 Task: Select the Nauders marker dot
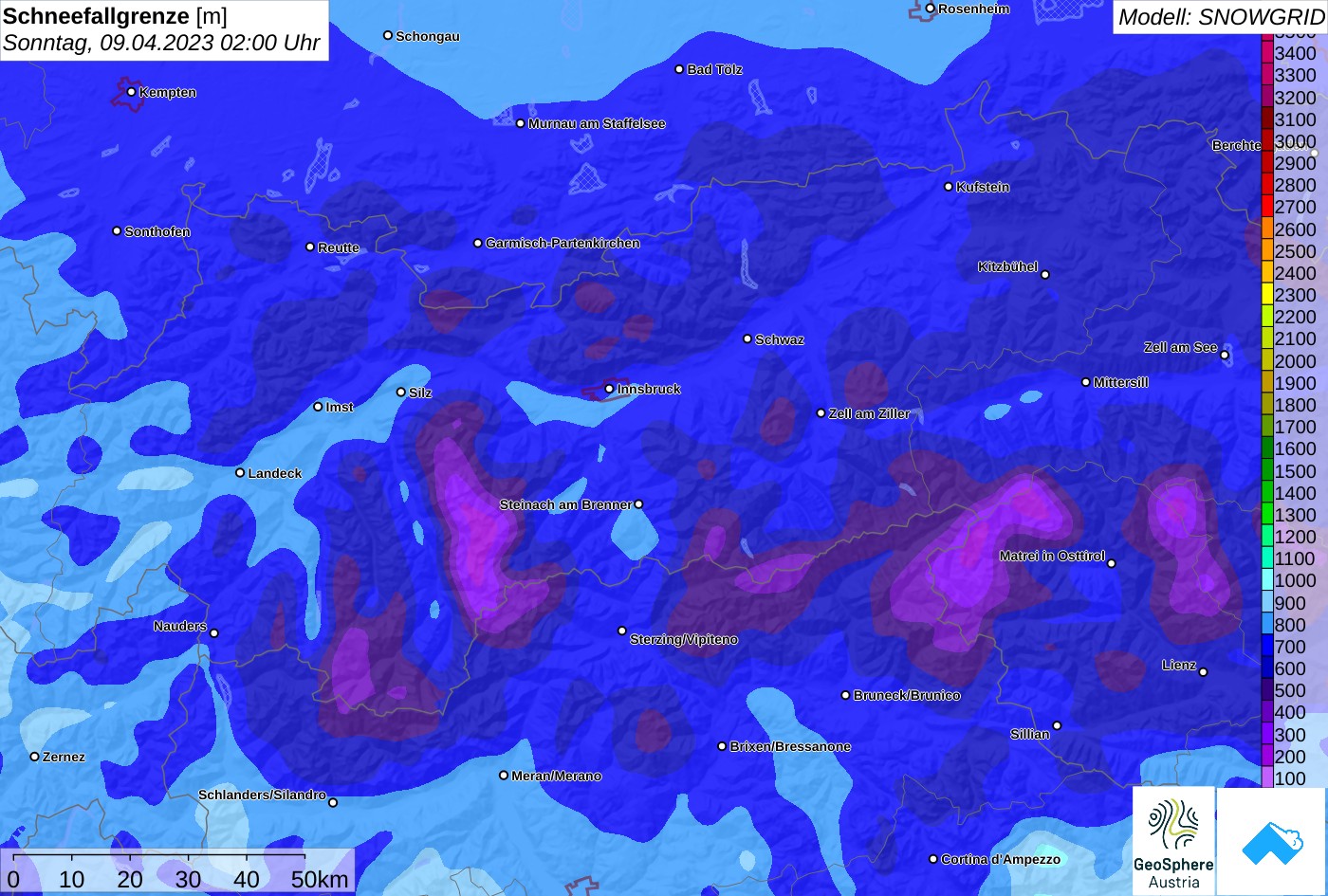click(214, 633)
